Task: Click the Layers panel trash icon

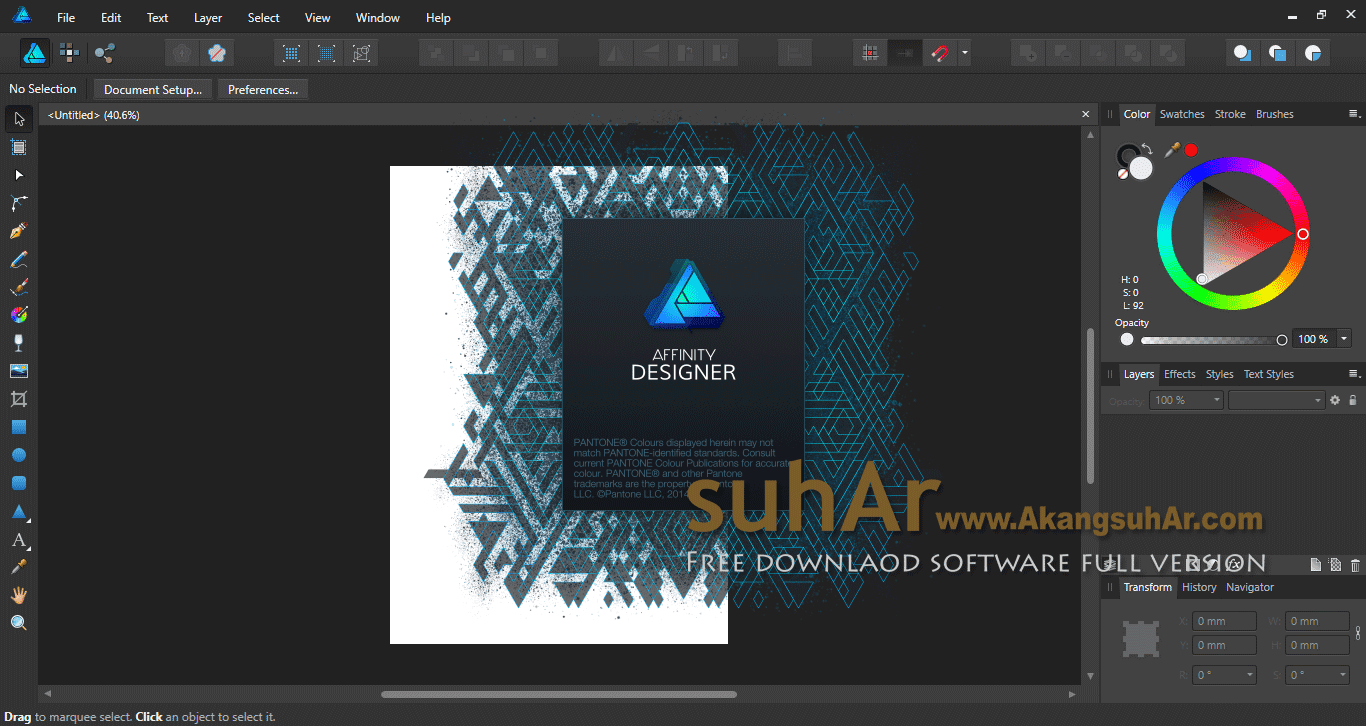Action: [x=1355, y=566]
